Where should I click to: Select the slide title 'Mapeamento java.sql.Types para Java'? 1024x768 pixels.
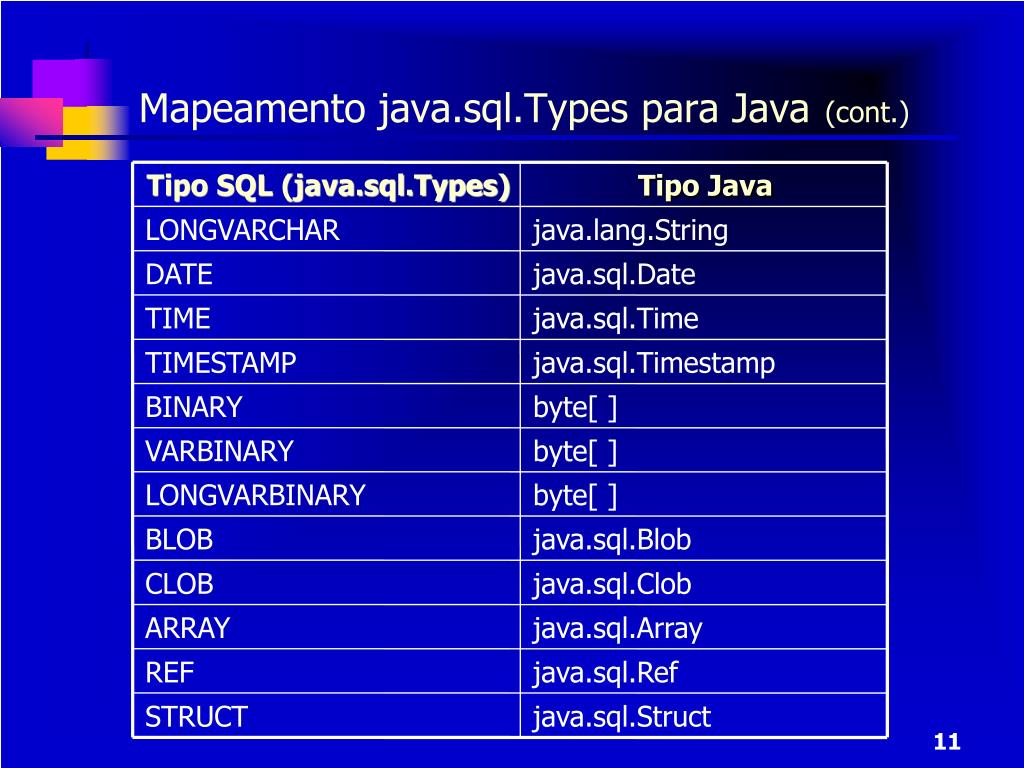474,108
